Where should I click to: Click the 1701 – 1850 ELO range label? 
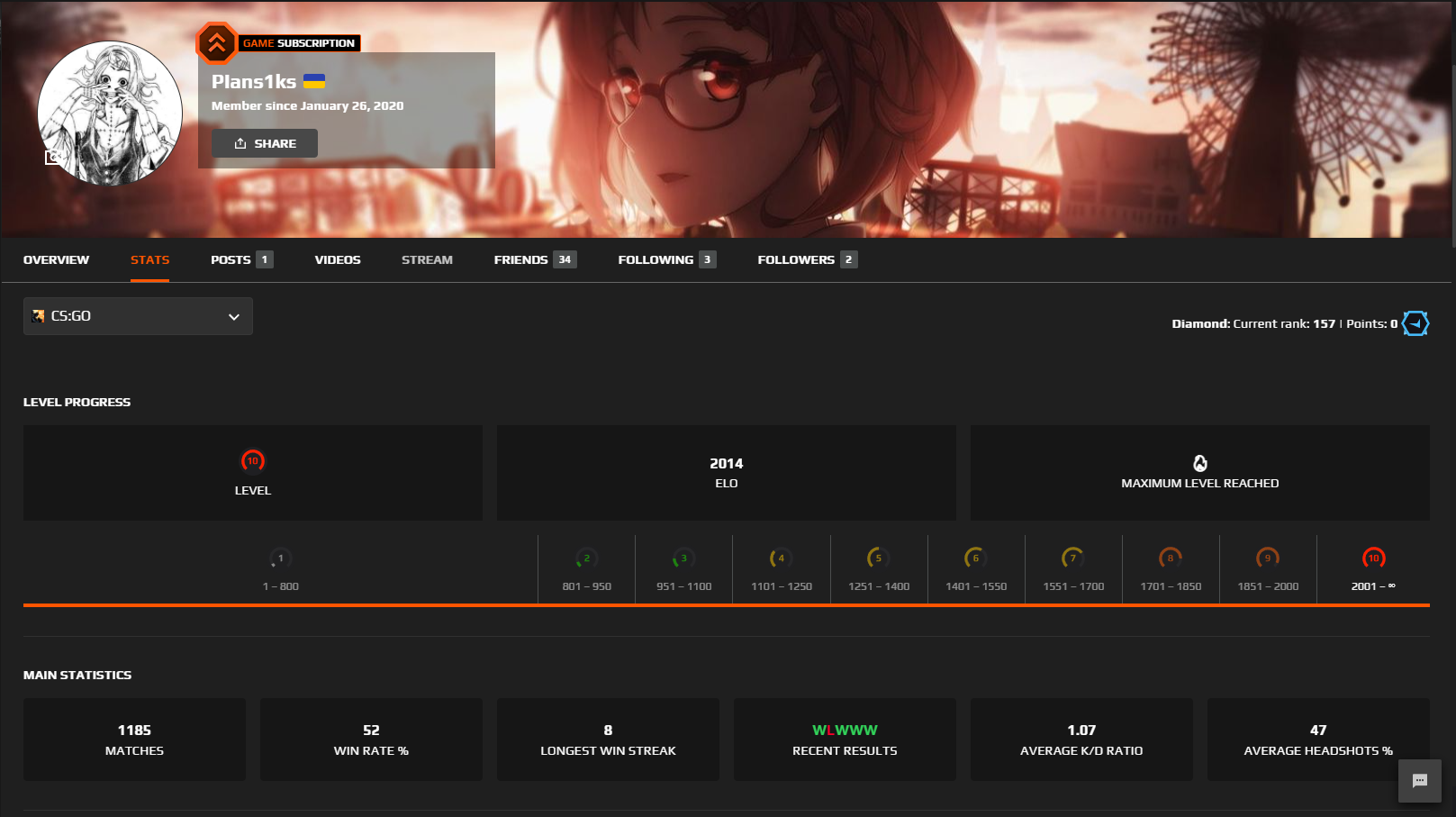point(1171,586)
